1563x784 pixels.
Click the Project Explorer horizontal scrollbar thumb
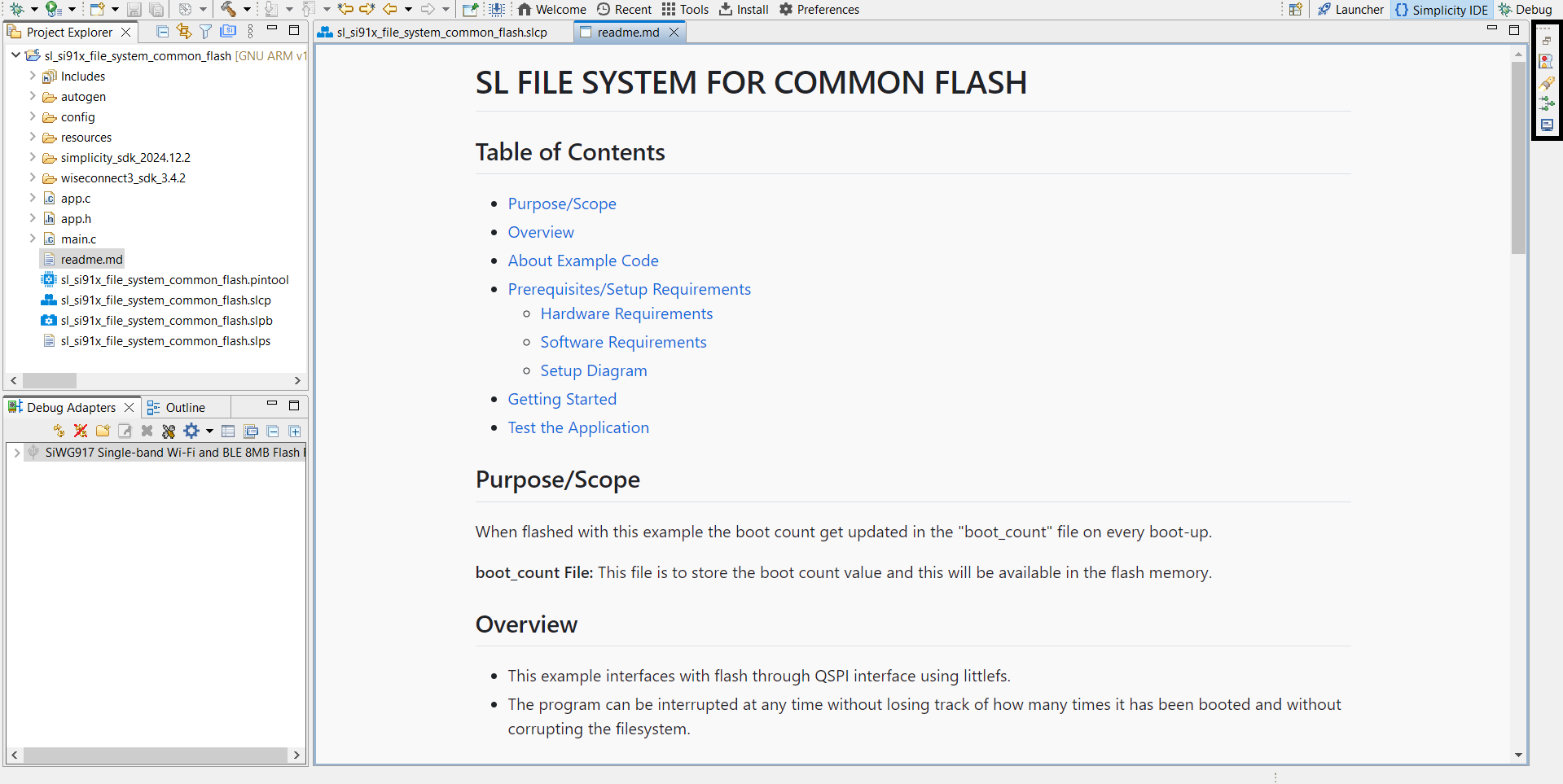click(49, 380)
